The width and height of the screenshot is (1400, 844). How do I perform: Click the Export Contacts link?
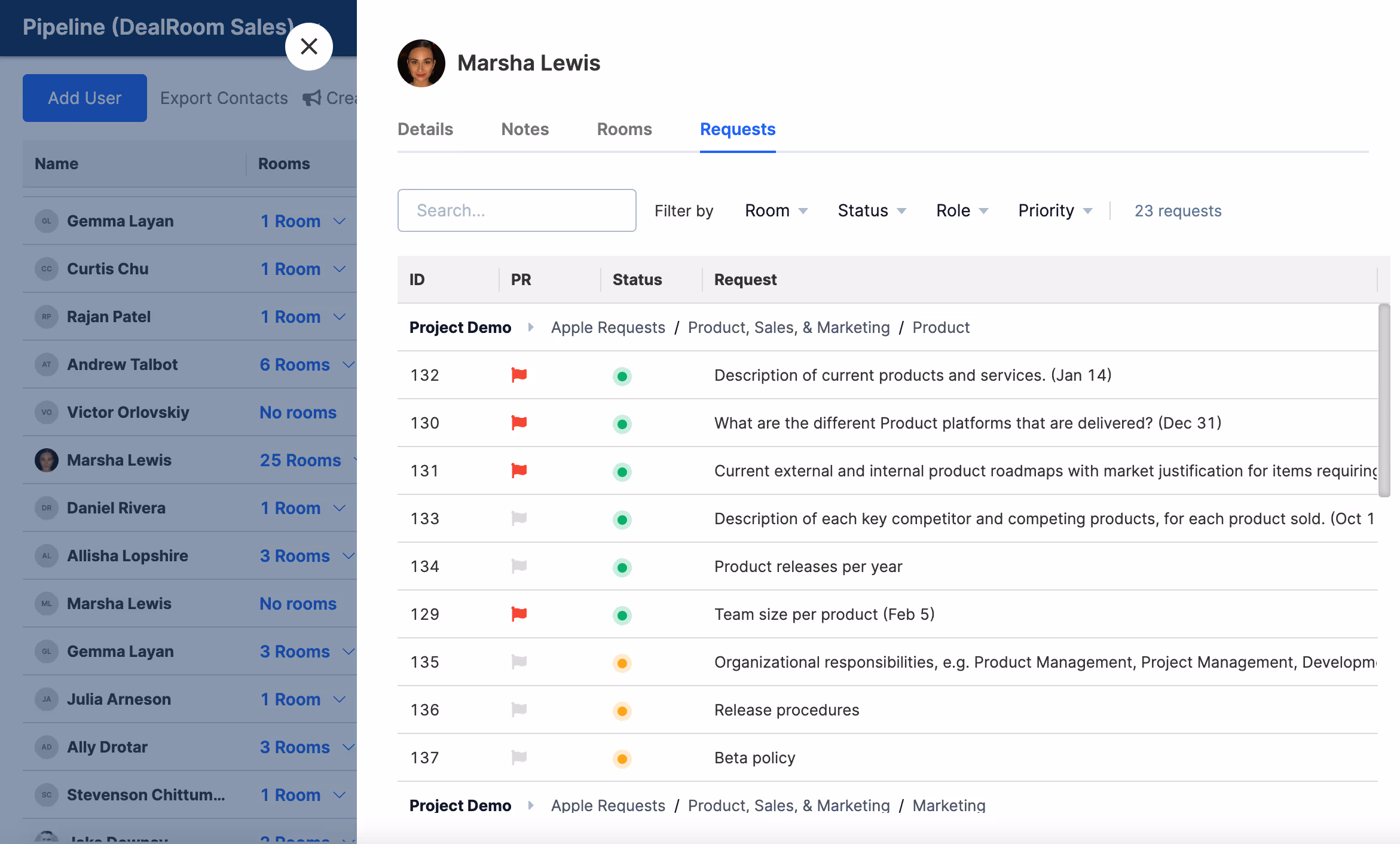224,98
